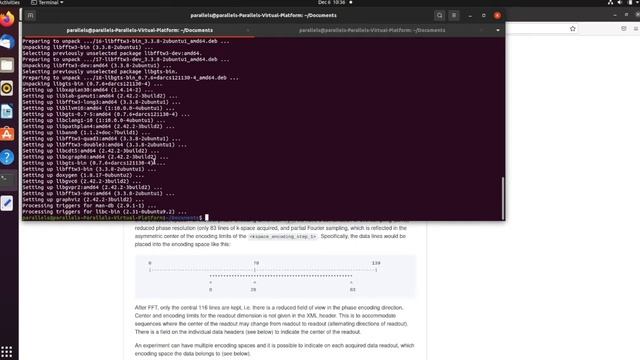Open the Help question-mark icon
The width and height of the screenshot is (640, 360).
click(x=7, y=157)
